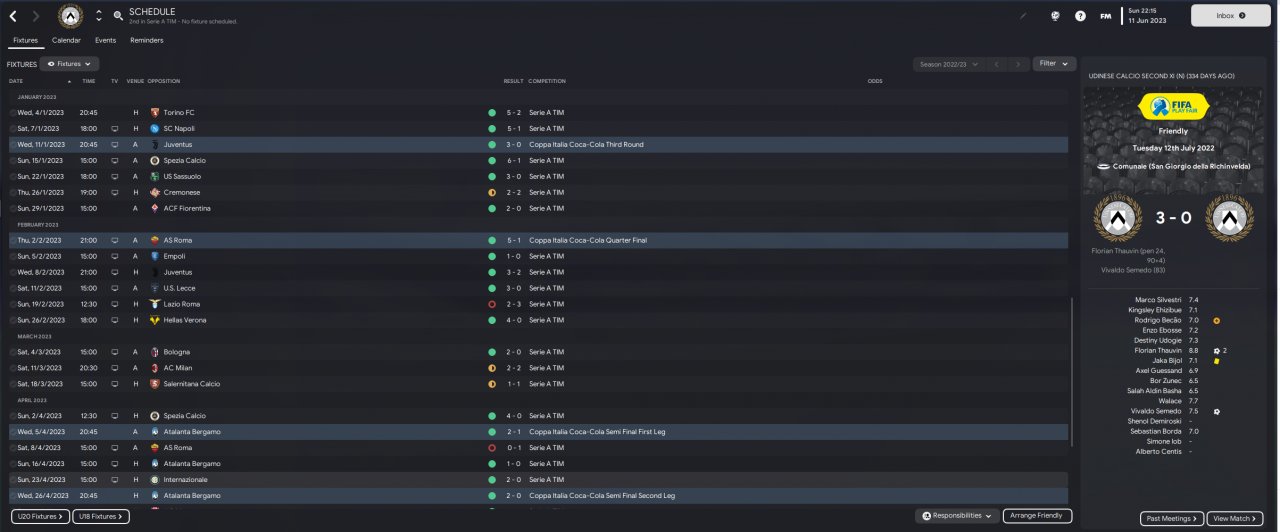Viewport: 1280px width, 532px height.
Task: Open the Season 2022/23 dropdown
Action: click(946, 64)
